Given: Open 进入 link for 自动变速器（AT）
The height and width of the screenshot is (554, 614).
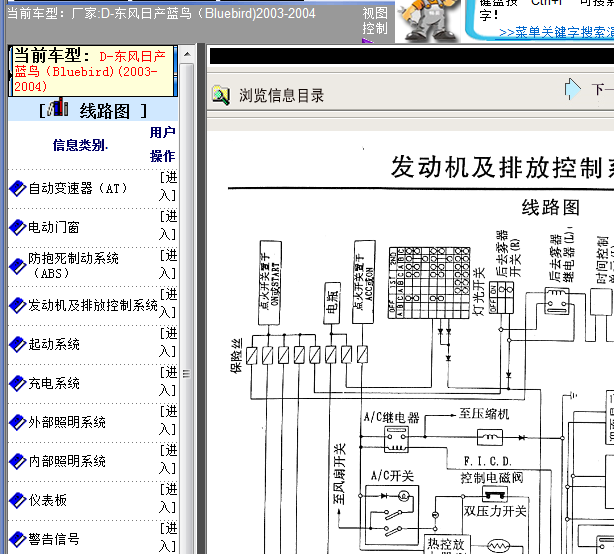Looking at the screenshot, I should click(x=168, y=186).
